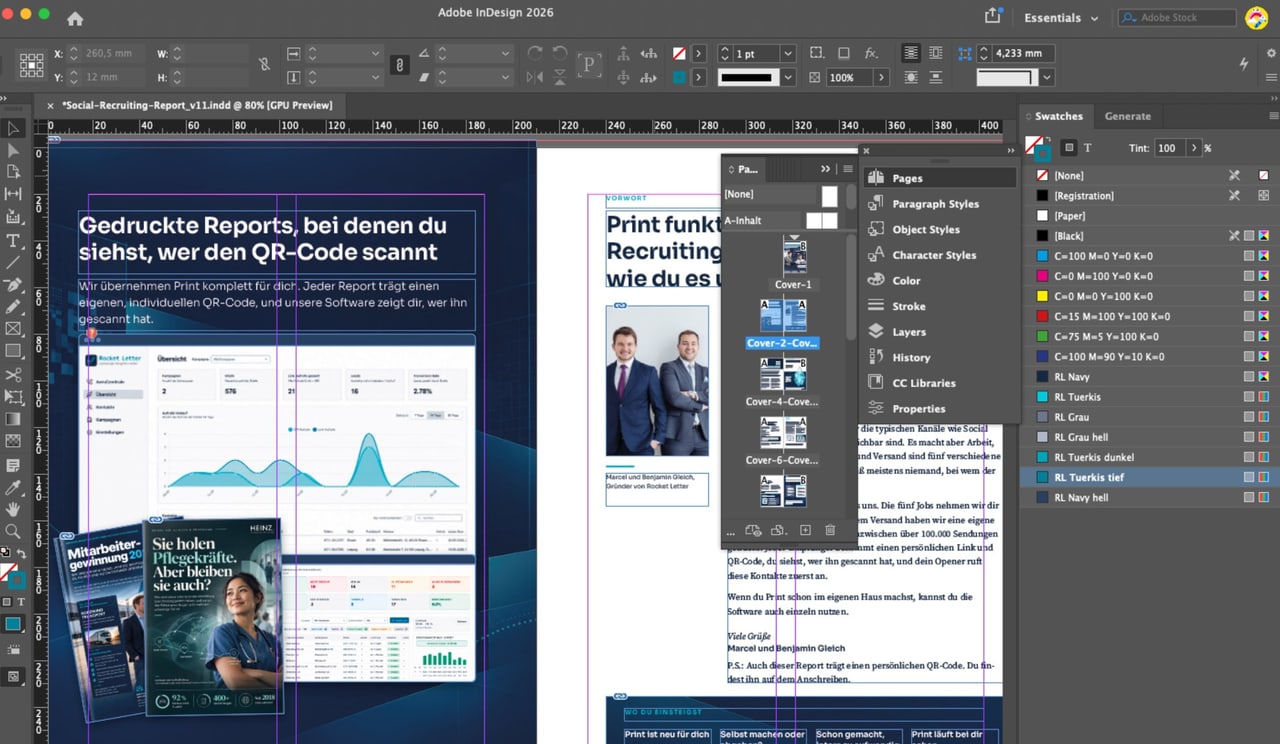
Task: Open the Properties panel from the dock
Action: (x=940, y=409)
